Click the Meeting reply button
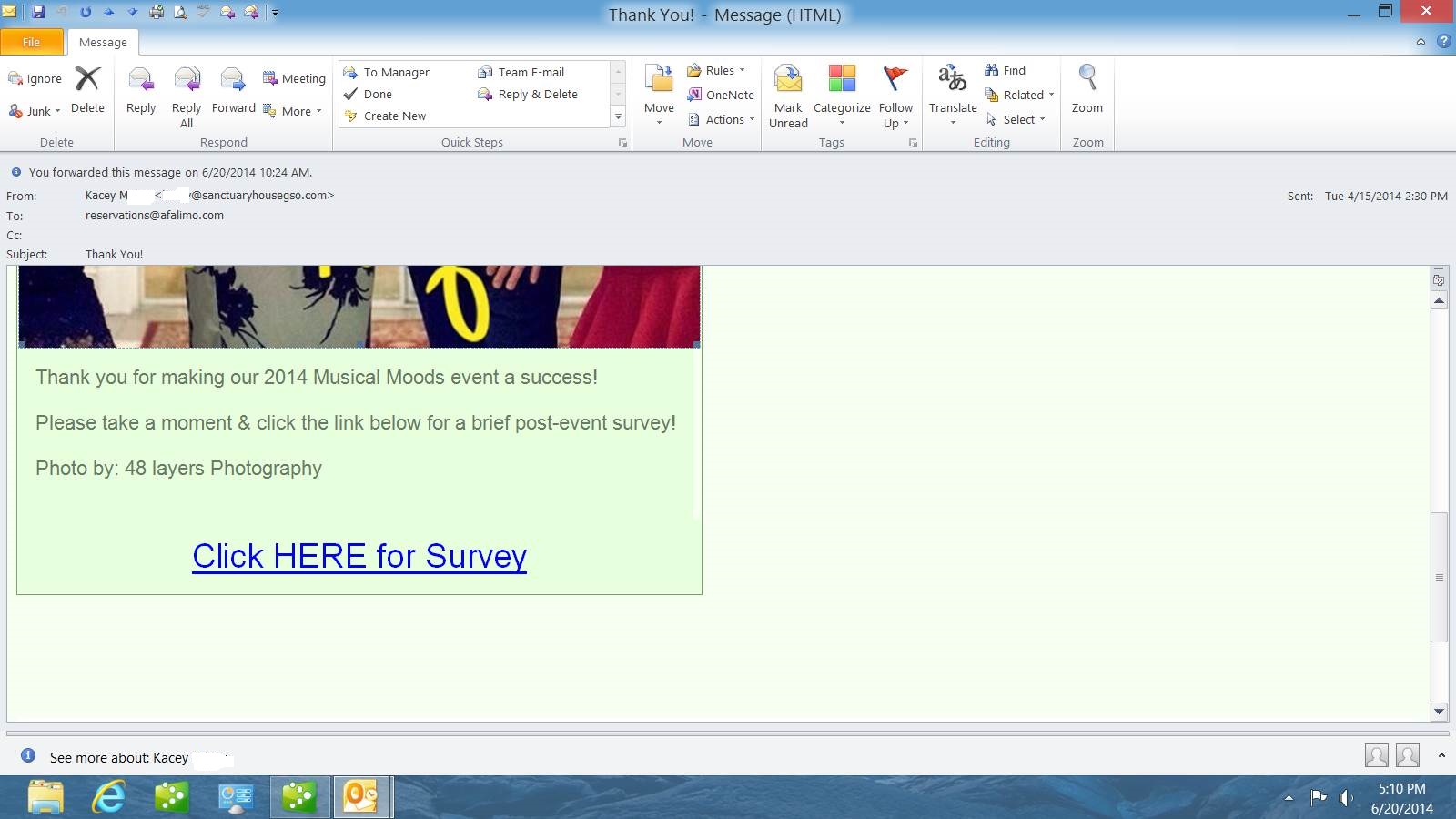The image size is (1456, 819). tap(294, 79)
